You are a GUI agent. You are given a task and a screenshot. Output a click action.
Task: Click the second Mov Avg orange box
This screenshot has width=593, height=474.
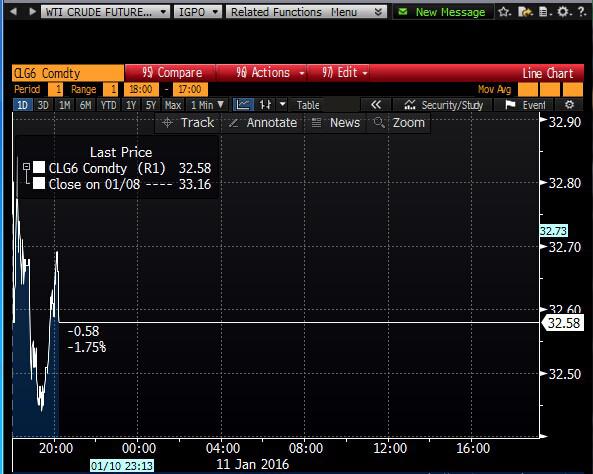click(550, 90)
